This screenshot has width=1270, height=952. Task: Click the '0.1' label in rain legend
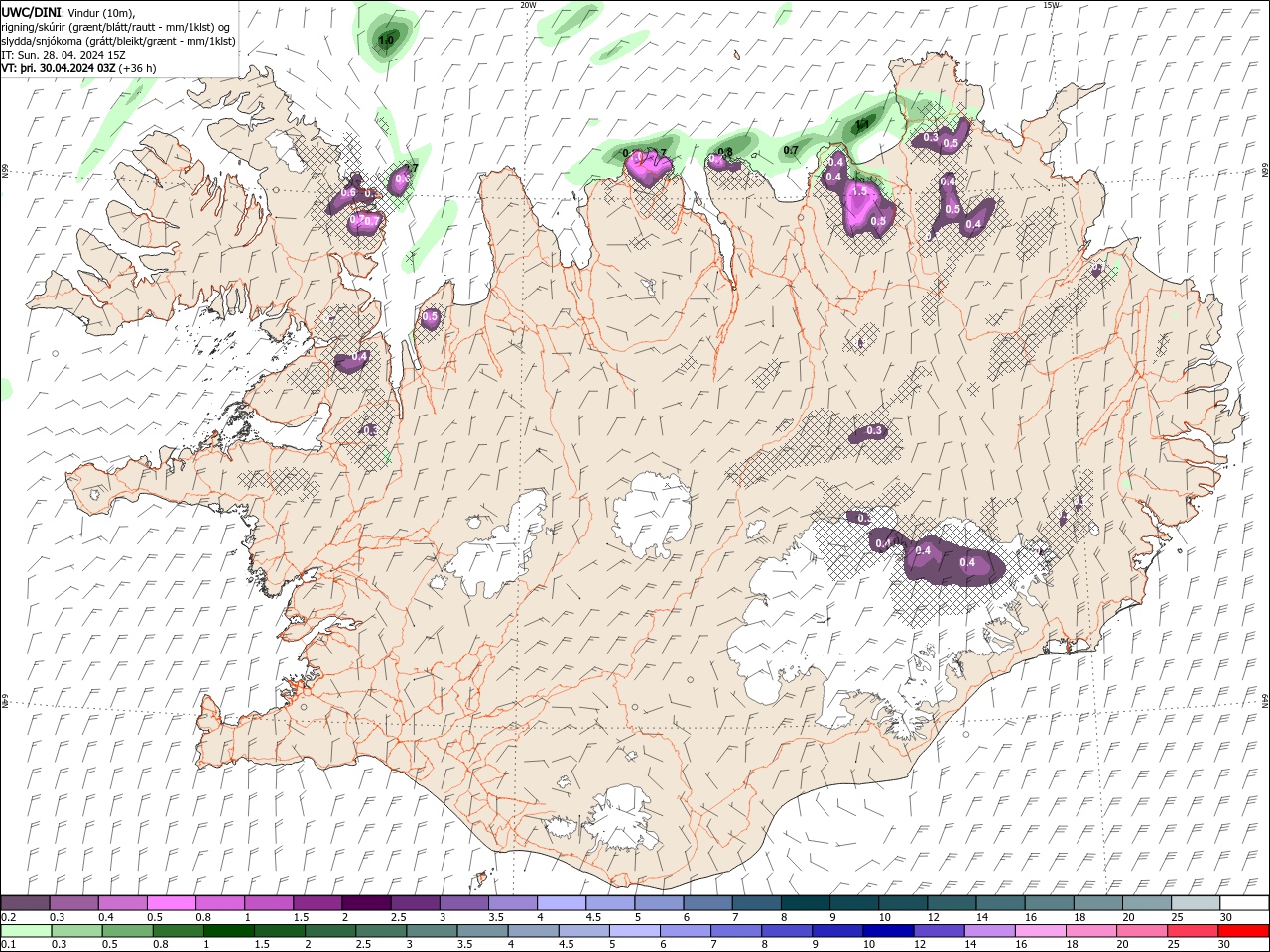(9, 945)
